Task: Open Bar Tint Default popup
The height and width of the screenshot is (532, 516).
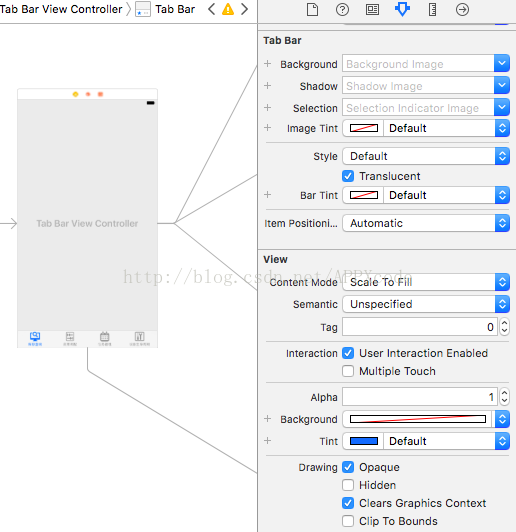Action: 446,195
